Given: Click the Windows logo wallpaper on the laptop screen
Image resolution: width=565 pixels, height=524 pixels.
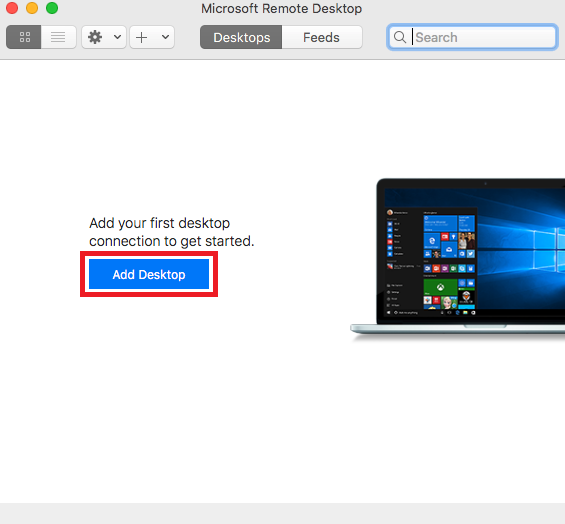Looking at the screenshot, I should point(522,249).
